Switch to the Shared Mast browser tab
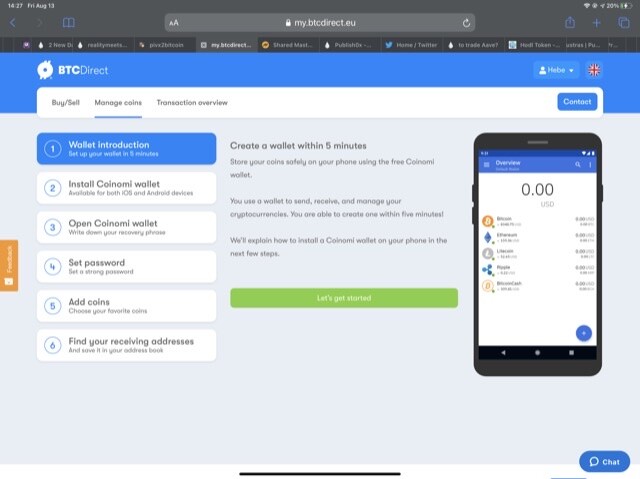 pos(288,45)
